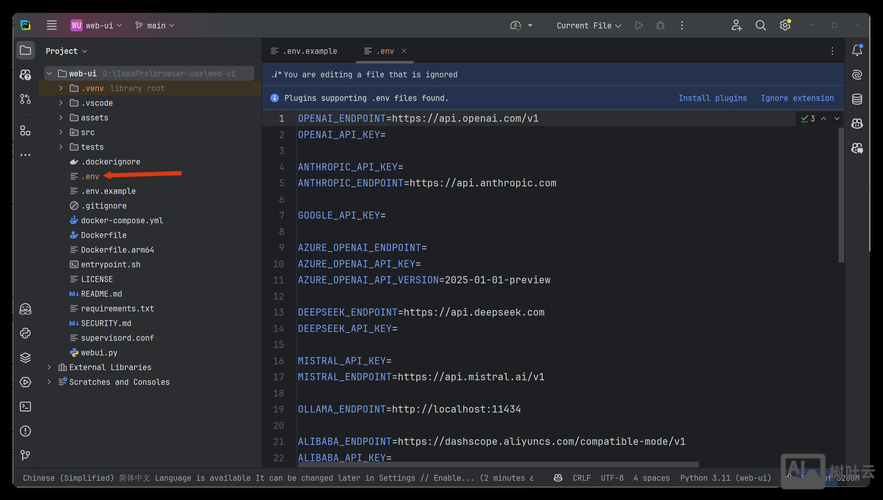The image size is (883, 500).
Task: Click the Debug bug icon
Action: click(660, 25)
